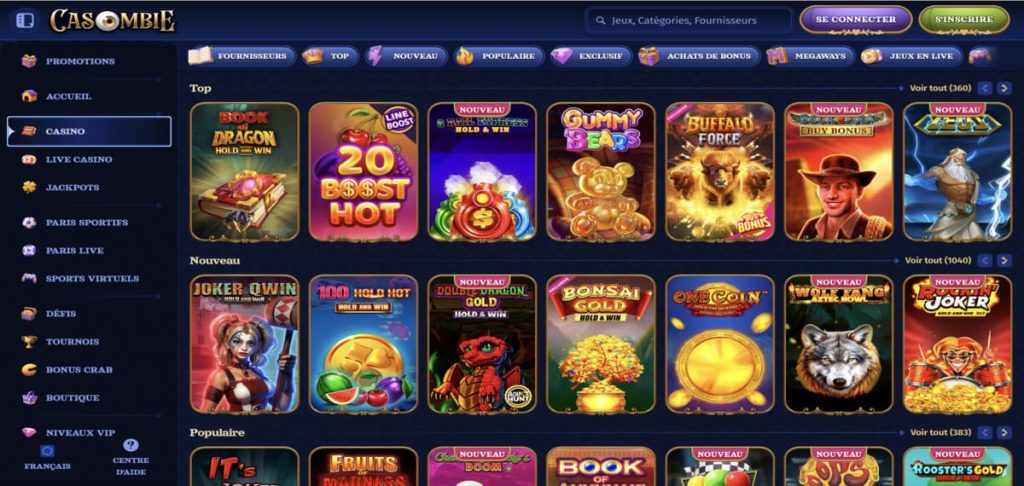Click the Se Connecter button

[x=856, y=20]
